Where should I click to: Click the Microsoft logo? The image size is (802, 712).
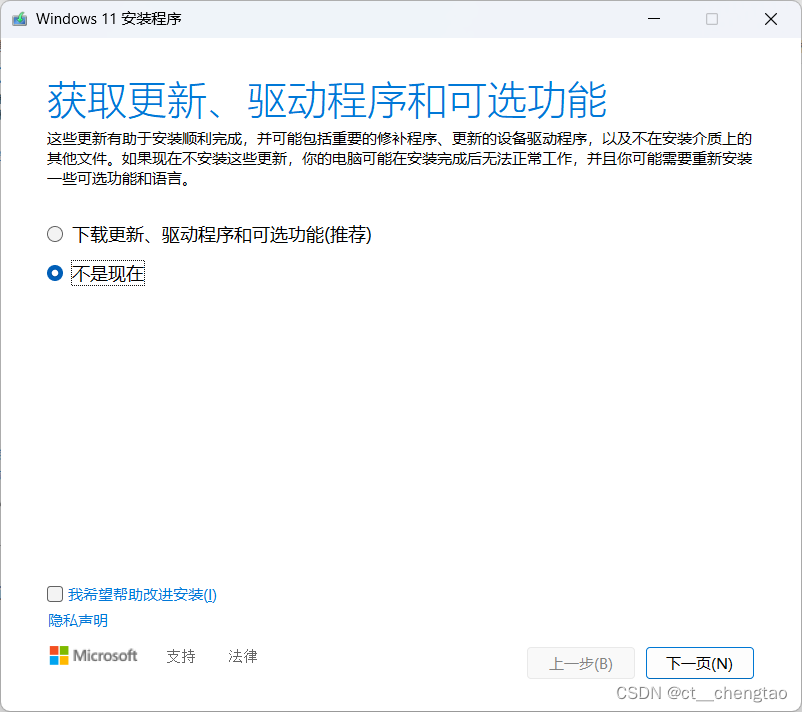[x=94, y=655]
